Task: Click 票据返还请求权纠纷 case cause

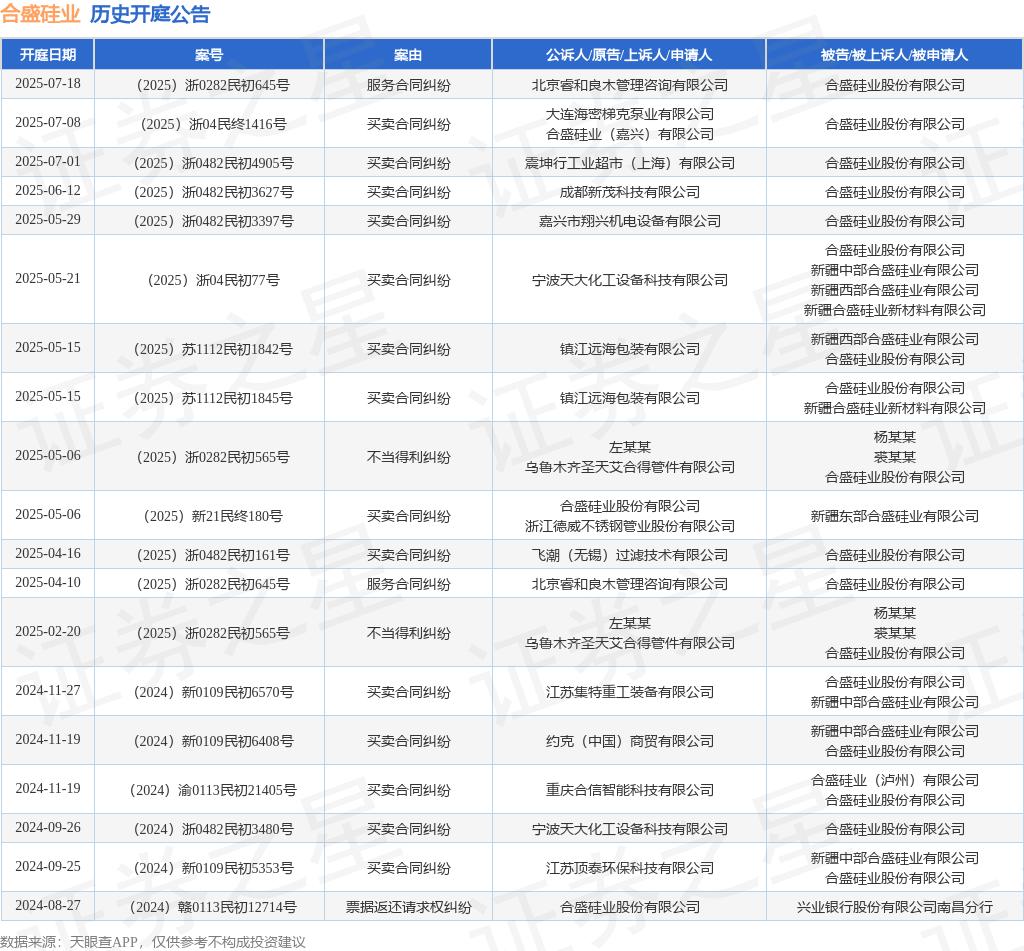Action: [408, 907]
